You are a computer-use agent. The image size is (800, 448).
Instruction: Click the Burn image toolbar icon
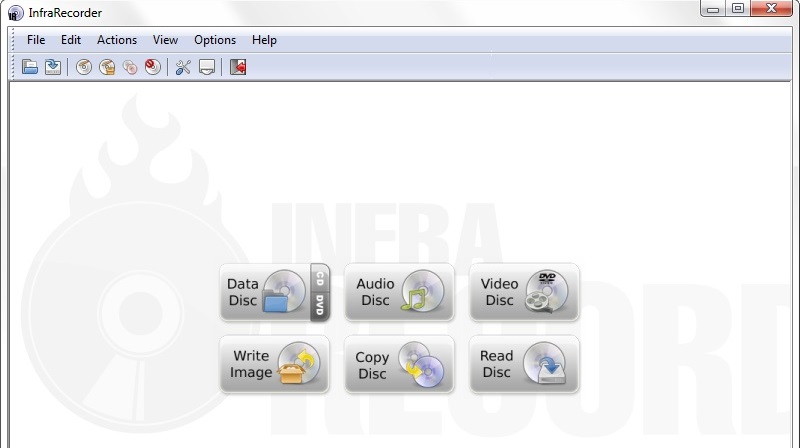[x=106, y=67]
